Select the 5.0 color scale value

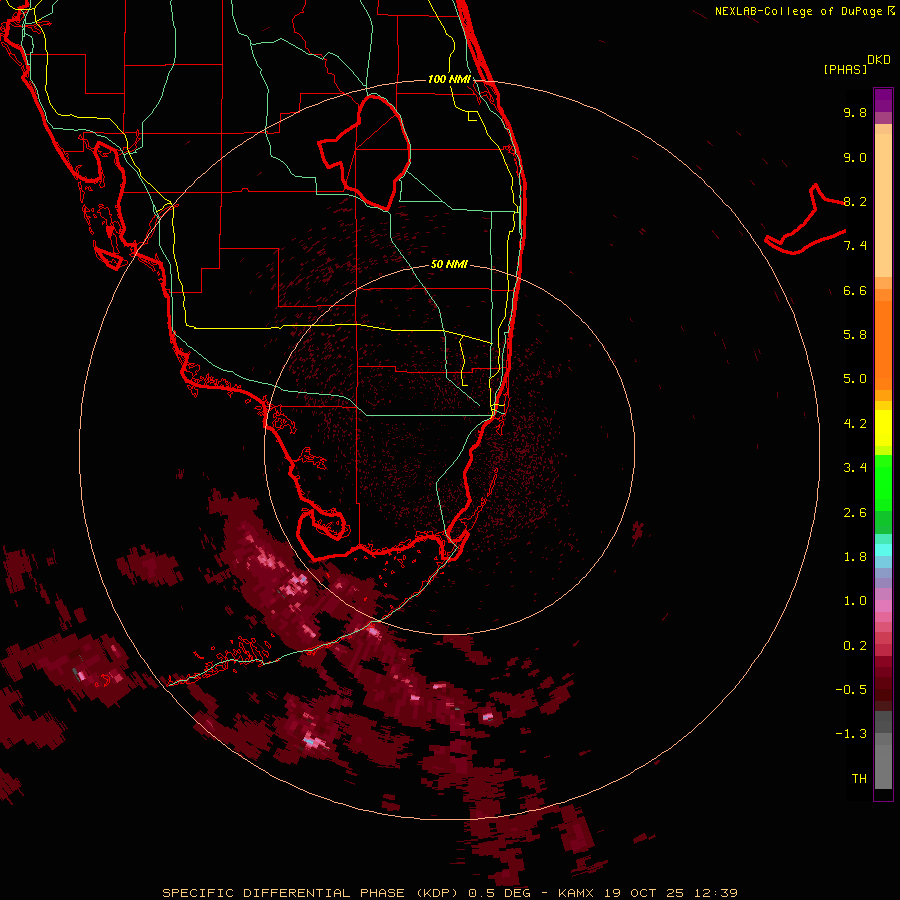click(855, 379)
